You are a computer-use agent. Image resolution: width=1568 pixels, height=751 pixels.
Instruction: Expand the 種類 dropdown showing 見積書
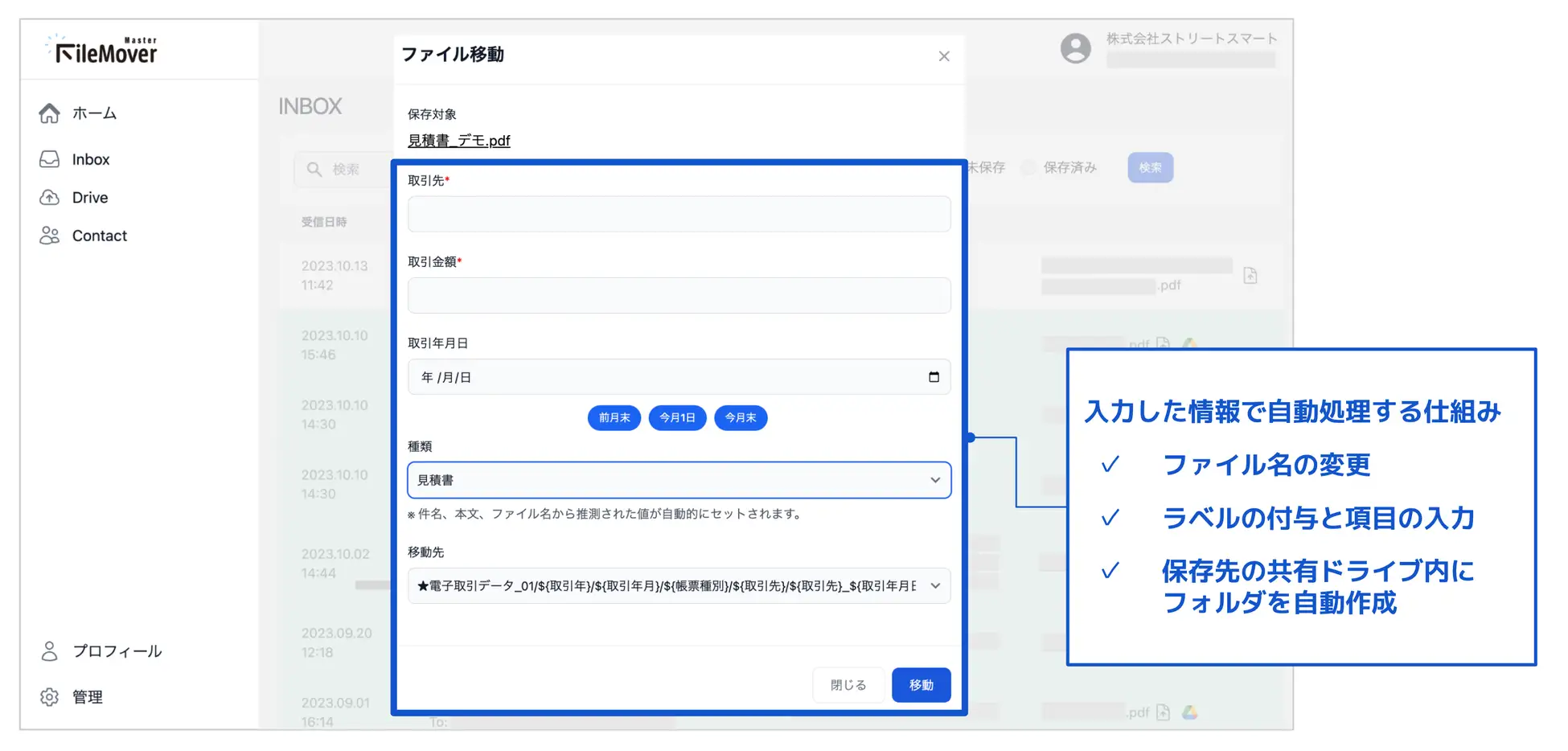[679, 480]
